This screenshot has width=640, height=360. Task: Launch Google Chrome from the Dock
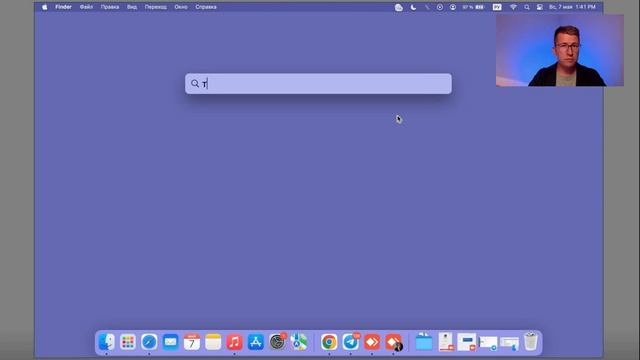[329, 342]
